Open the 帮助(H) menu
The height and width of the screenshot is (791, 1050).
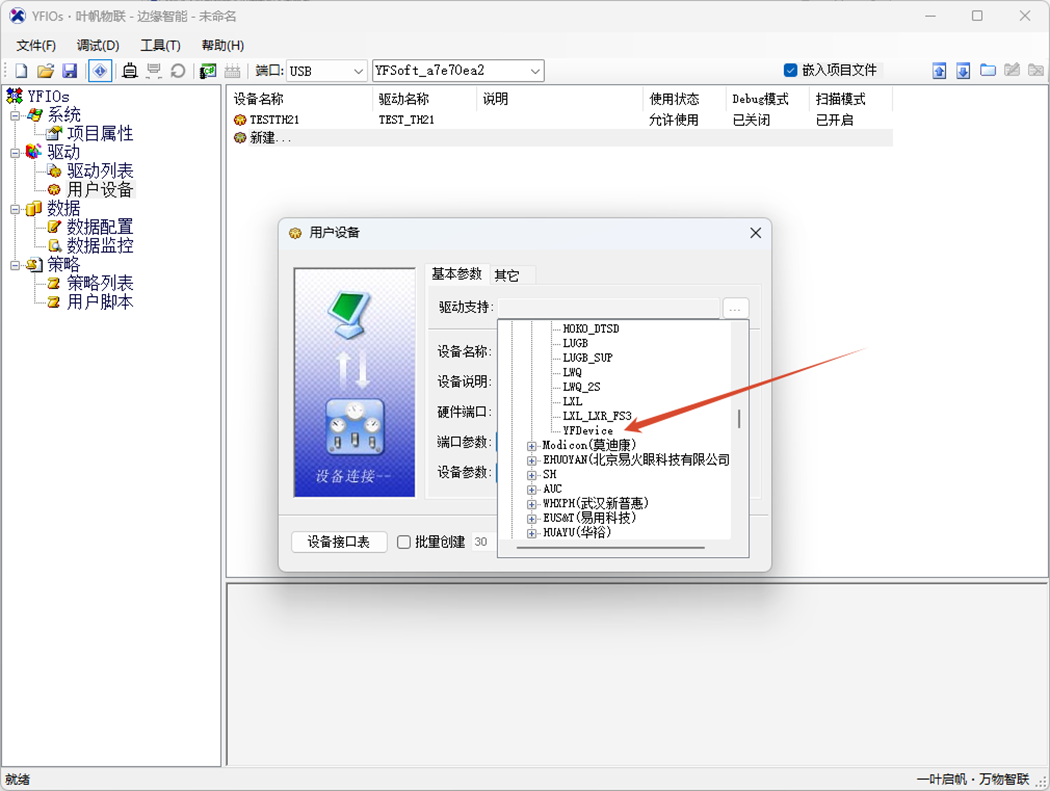pos(222,46)
